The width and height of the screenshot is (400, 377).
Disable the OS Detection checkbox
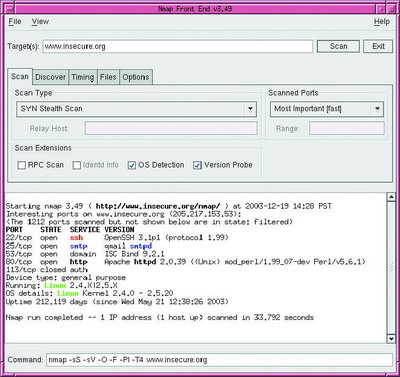(132, 165)
